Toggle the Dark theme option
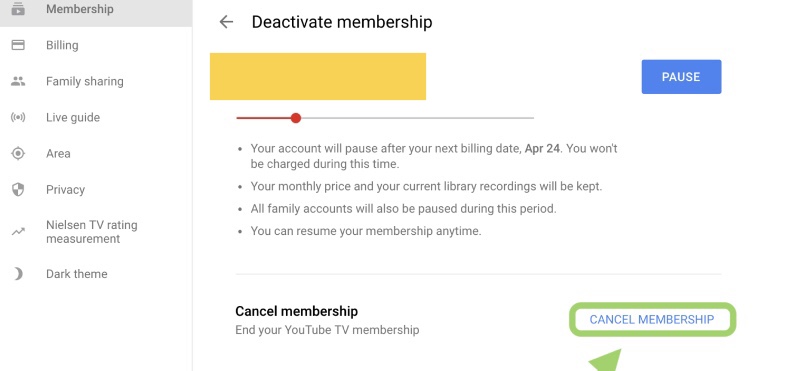 click(96, 274)
